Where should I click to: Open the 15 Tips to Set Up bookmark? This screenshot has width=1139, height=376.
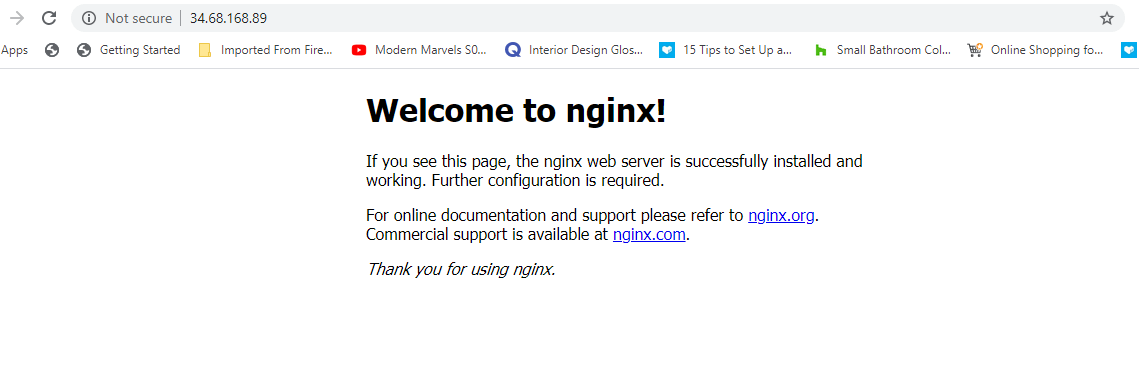click(x=726, y=50)
